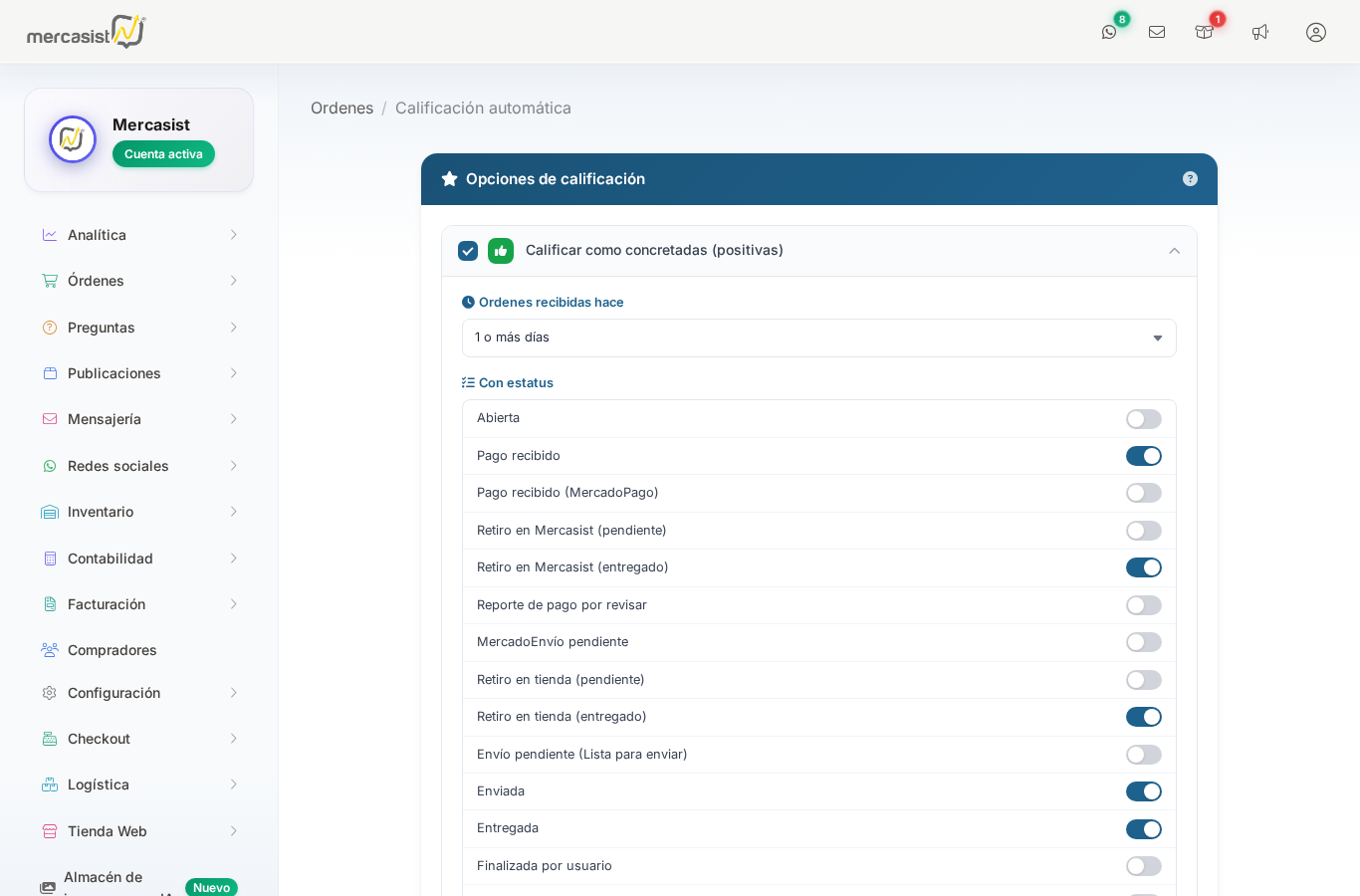1360x896 pixels.
Task: Uncheck Calificar como concretadas checkbox
Action: click(468, 251)
